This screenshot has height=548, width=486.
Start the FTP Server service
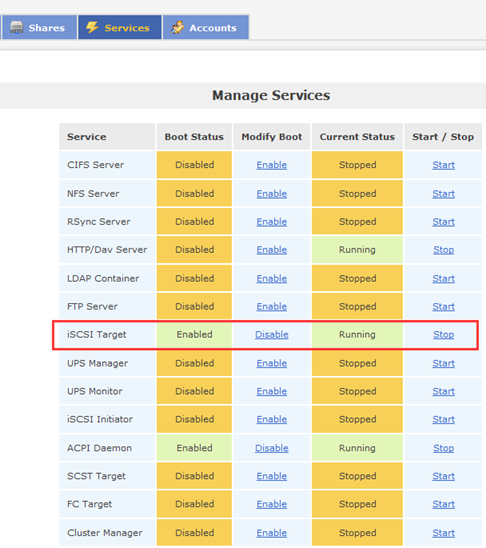443,307
